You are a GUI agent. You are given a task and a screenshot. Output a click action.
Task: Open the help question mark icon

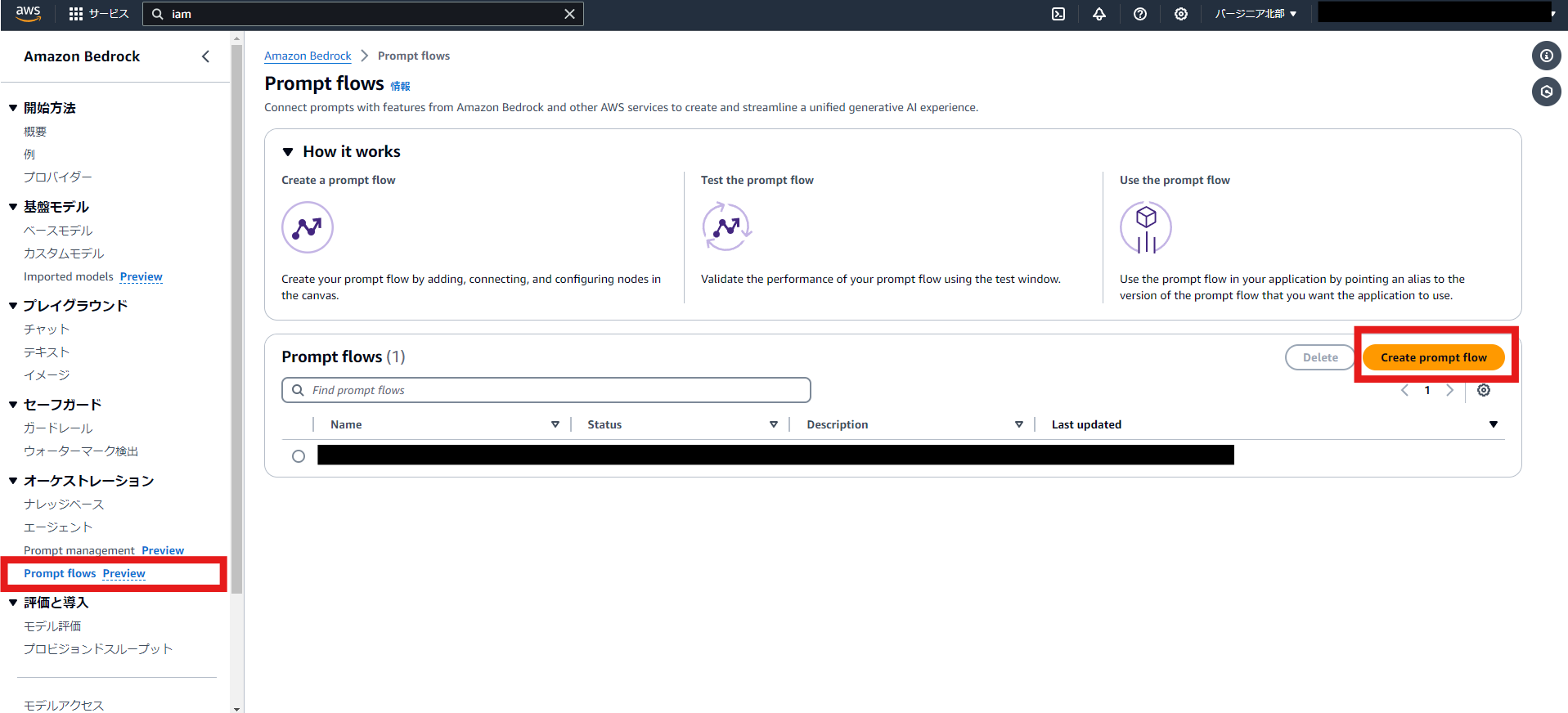1139,14
